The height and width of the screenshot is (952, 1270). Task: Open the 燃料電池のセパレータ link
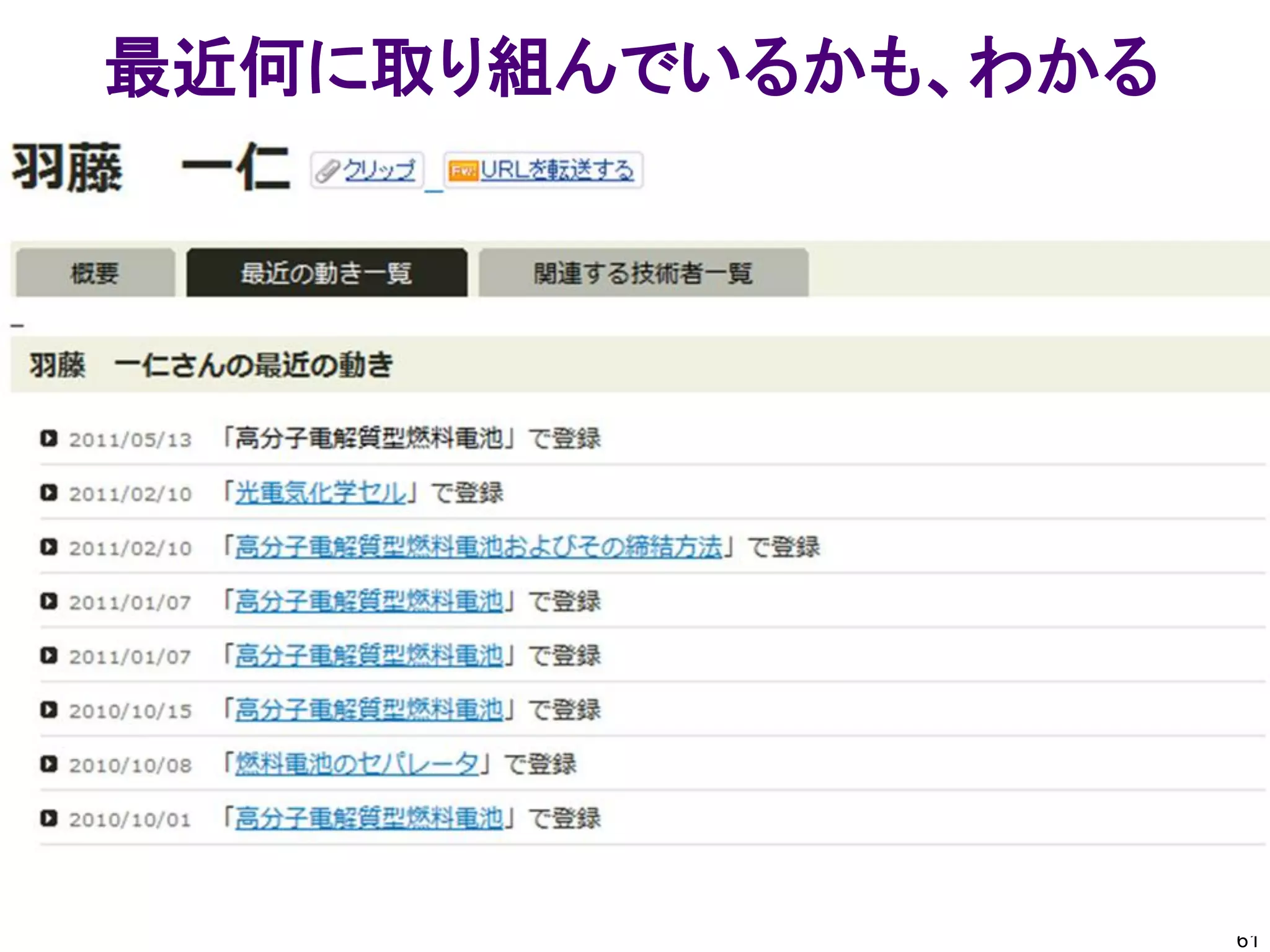(357, 764)
